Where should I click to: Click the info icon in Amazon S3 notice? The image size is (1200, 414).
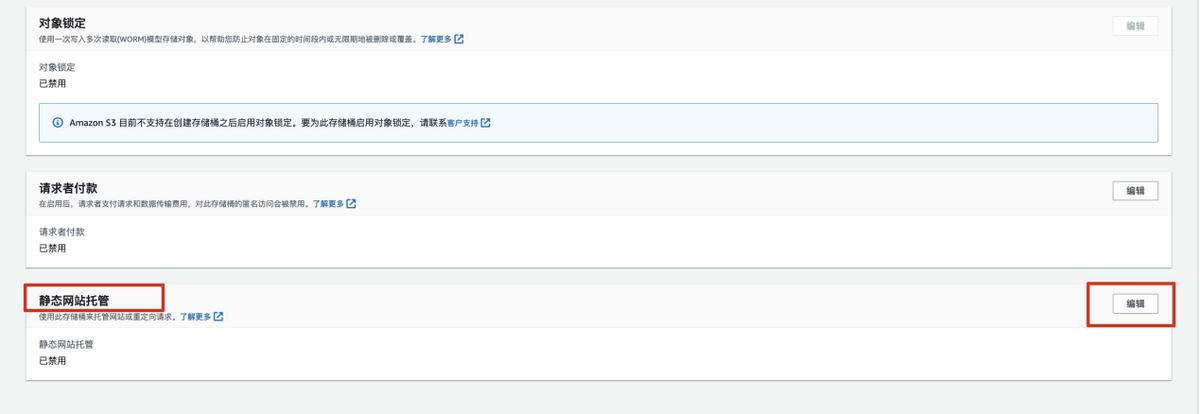(57, 123)
